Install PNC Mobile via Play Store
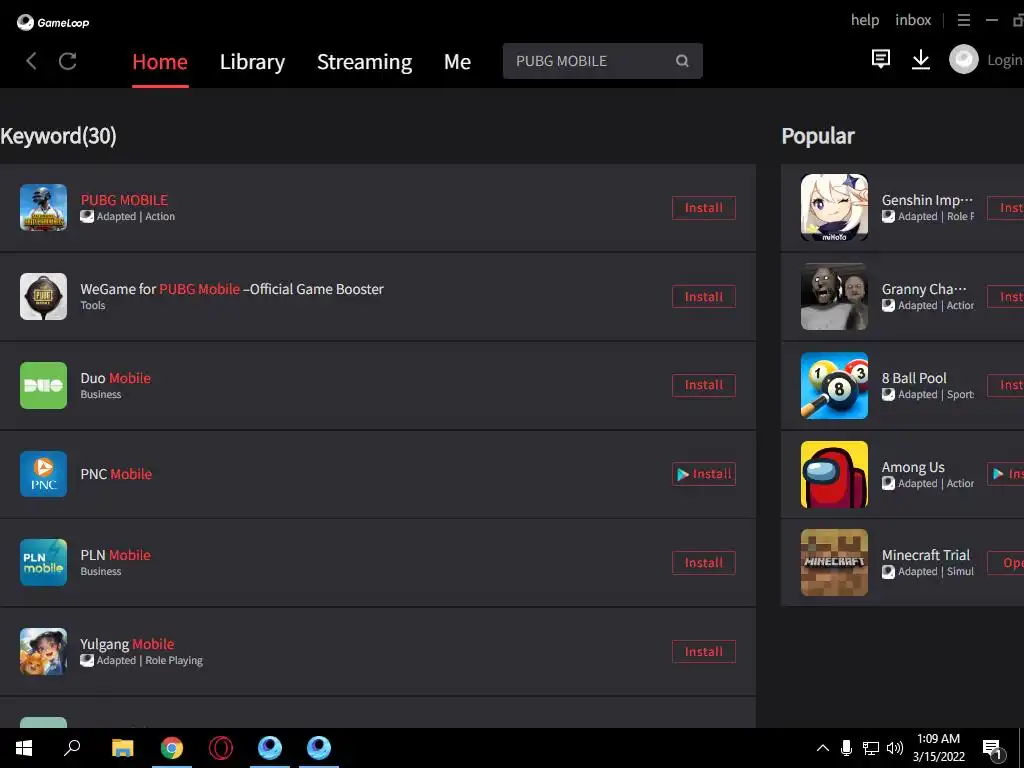 (x=704, y=474)
